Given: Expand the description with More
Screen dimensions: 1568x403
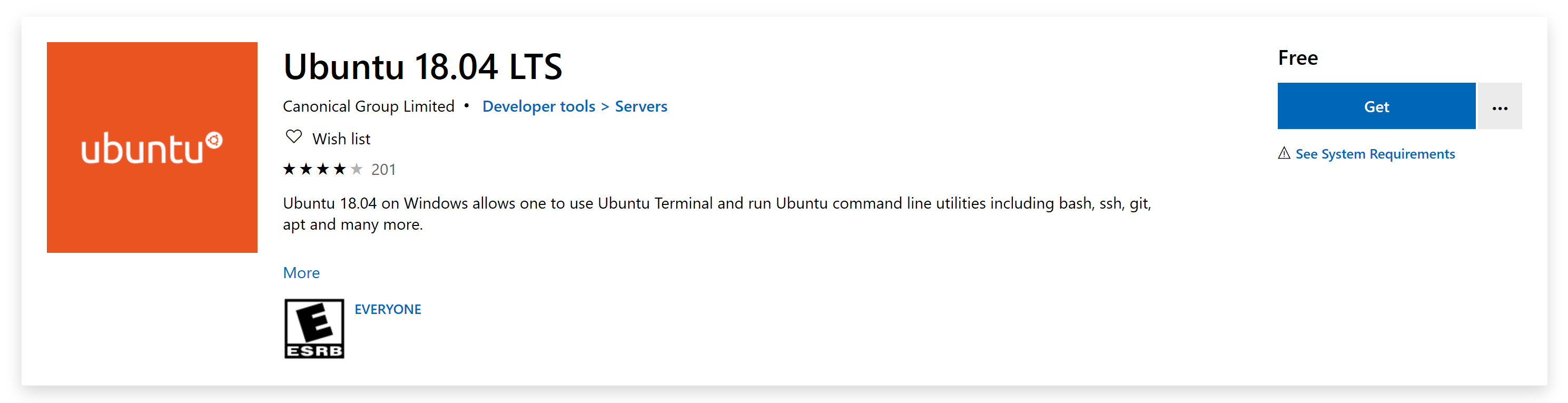Looking at the screenshot, I should click(301, 273).
